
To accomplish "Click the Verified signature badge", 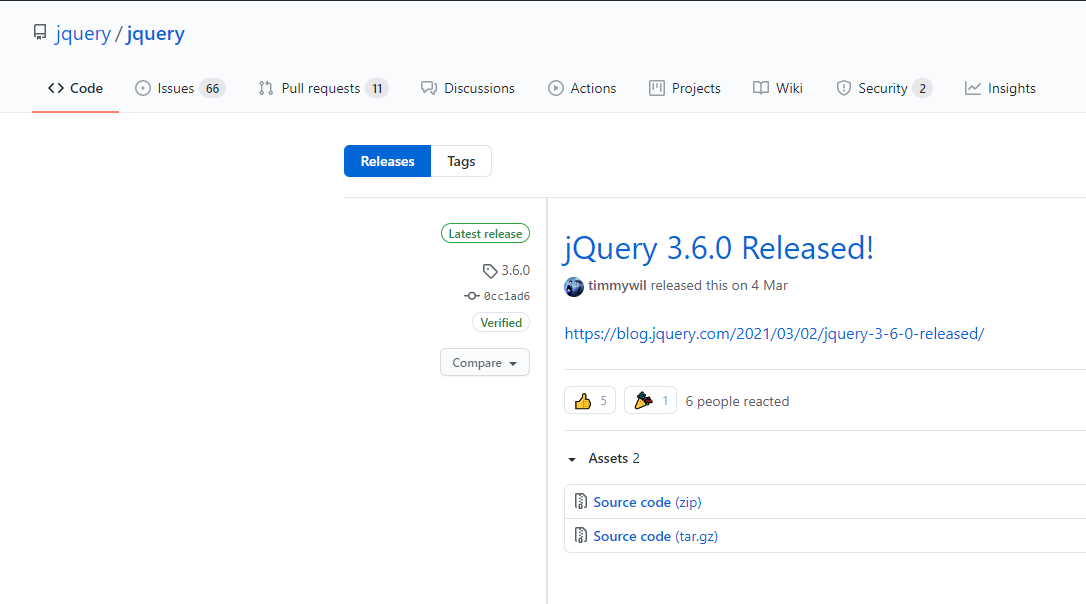I will pyautogui.click(x=501, y=322).
